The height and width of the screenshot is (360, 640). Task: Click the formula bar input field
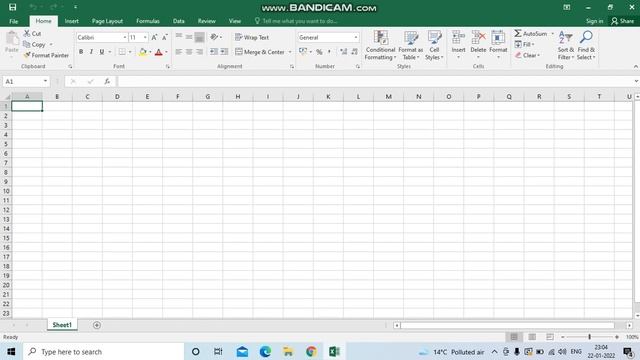tap(376, 81)
